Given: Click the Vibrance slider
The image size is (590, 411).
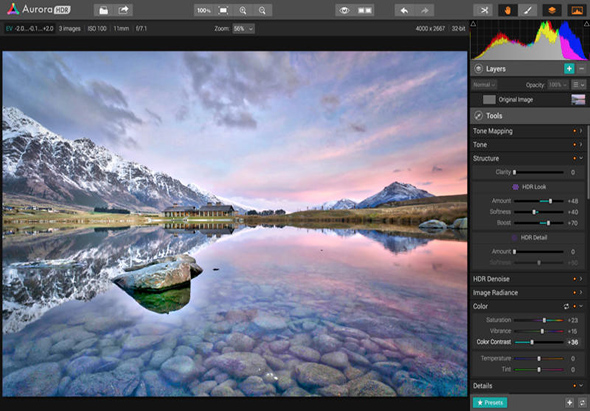Looking at the screenshot, I should point(538,331).
